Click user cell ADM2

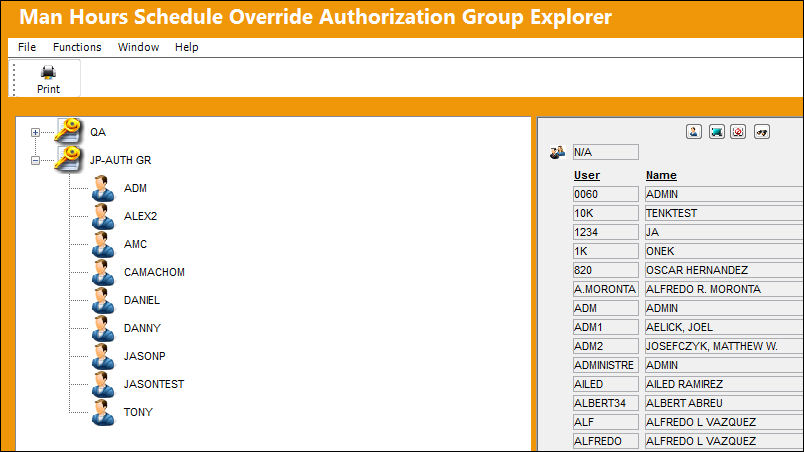point(606,346)
